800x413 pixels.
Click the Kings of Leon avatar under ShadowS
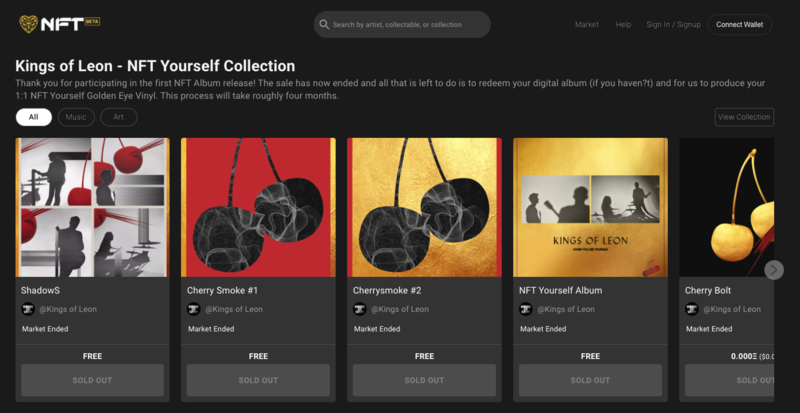coord(28,309)
